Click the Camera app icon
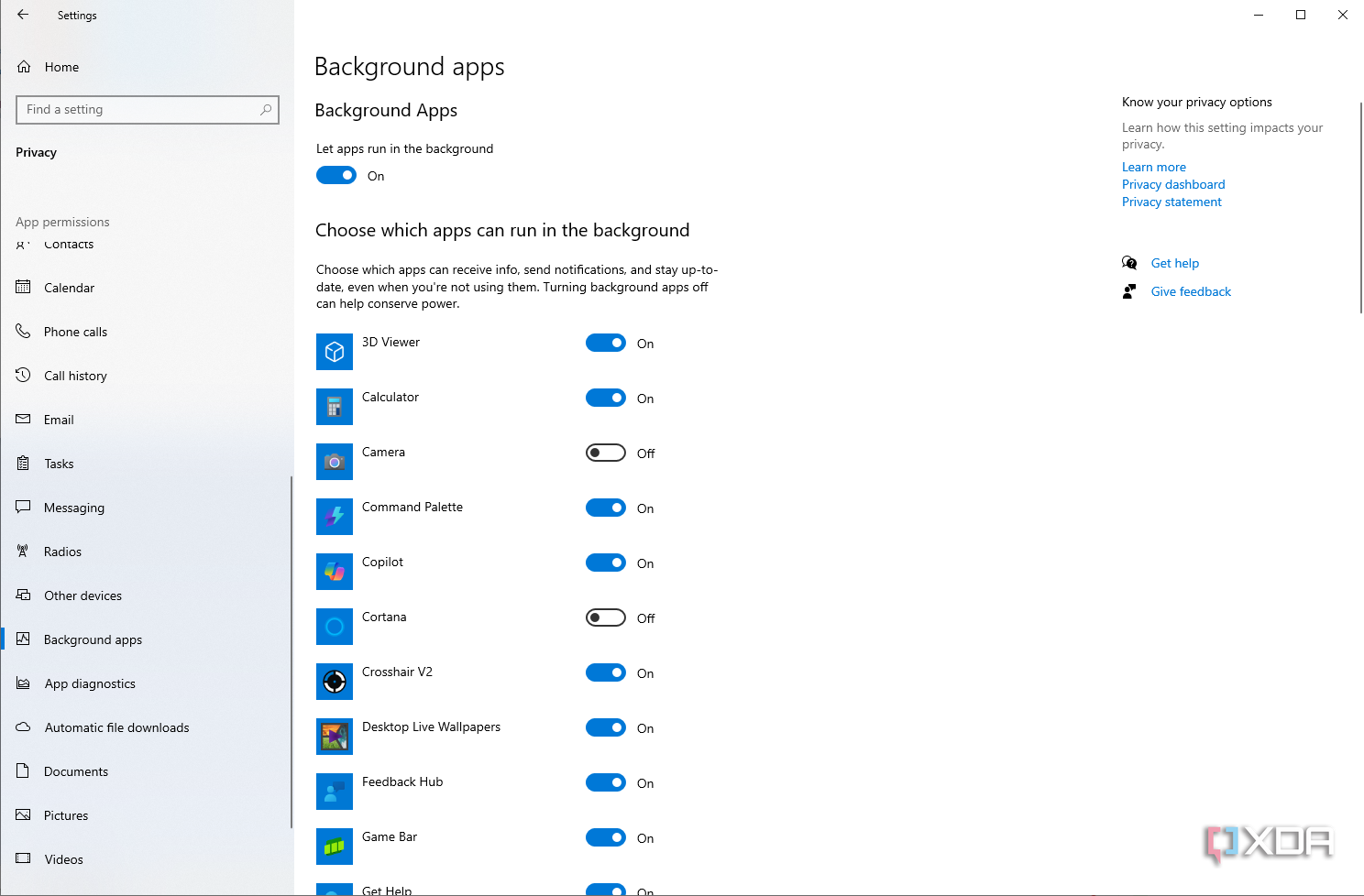 click(335, 462)
